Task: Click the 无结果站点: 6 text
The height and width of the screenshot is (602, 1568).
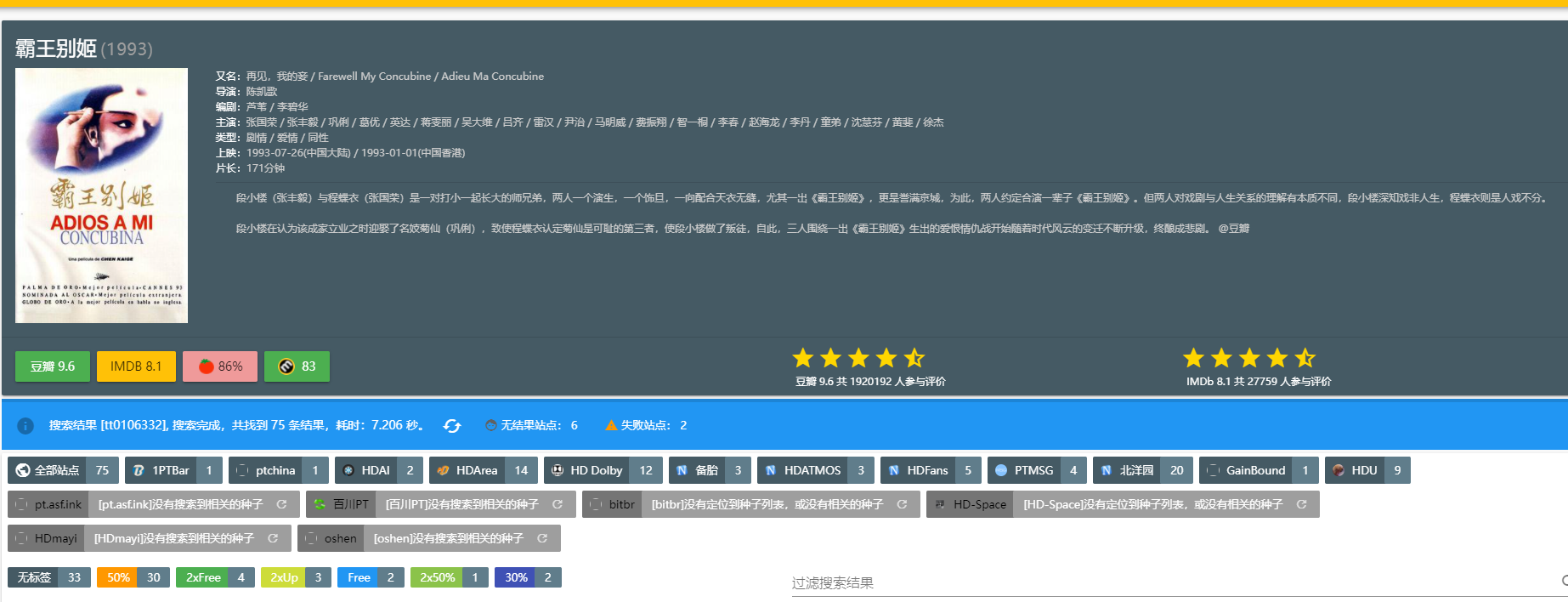Action: click(539, 425)
